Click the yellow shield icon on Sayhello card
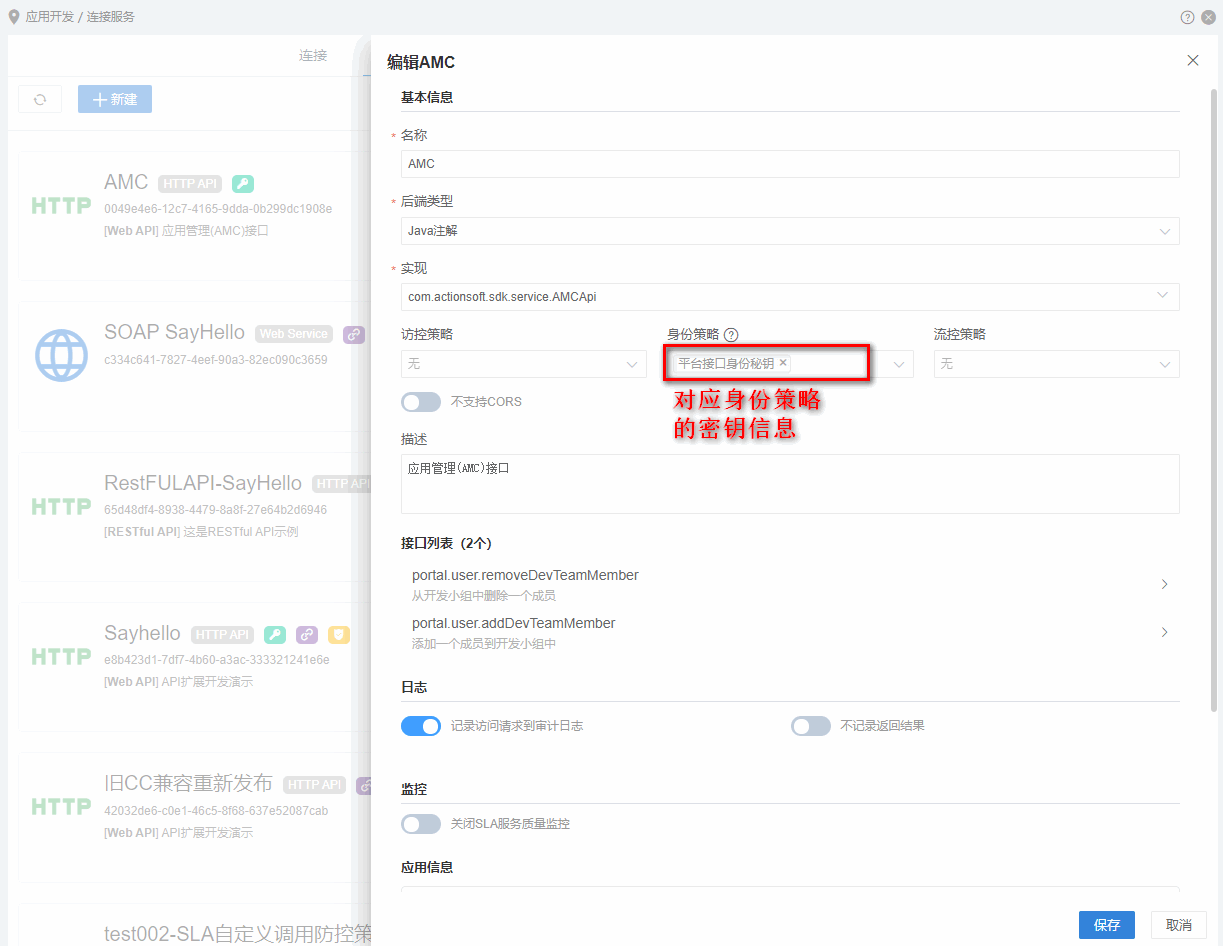 339,635
